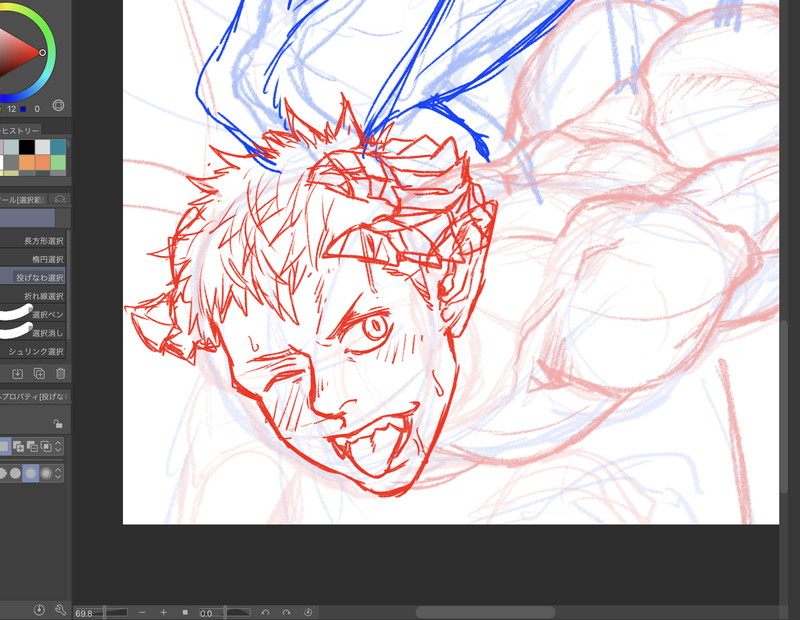Set selection mode to select from selection
The image size is (800, 620).
click(46, 447)
